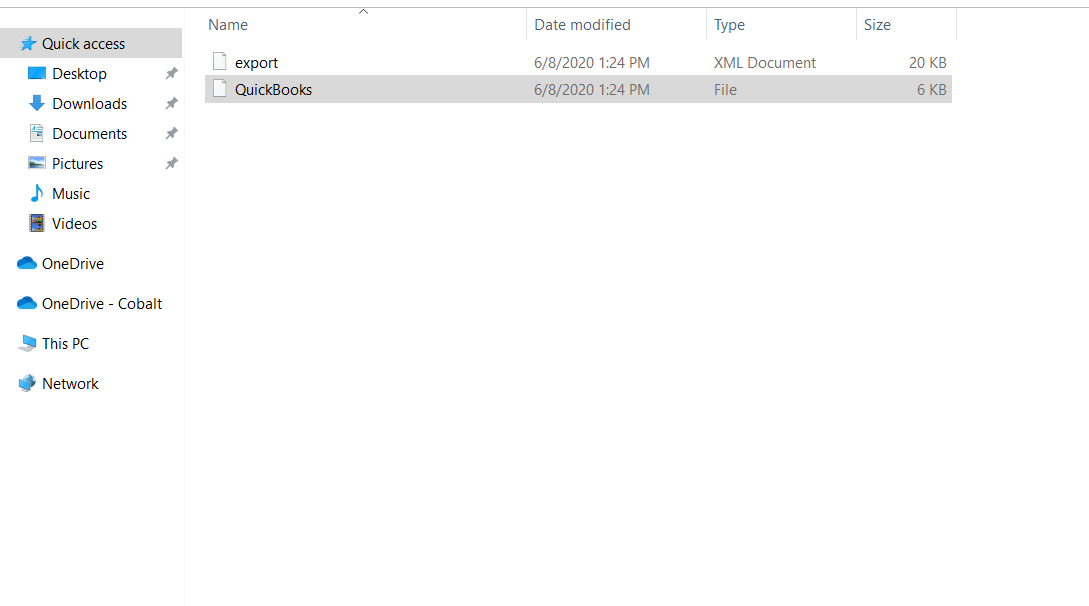The height and width of the screenshot is (606, 1089).
Task: Sort by Type column header
Action: tap(729, 25)
